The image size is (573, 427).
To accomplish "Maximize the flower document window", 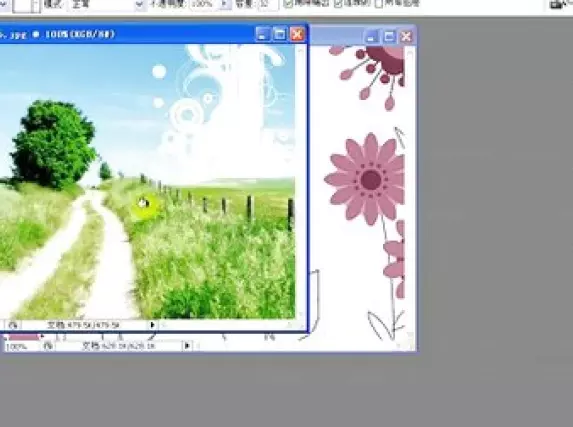I will click(x=389, y=37).
